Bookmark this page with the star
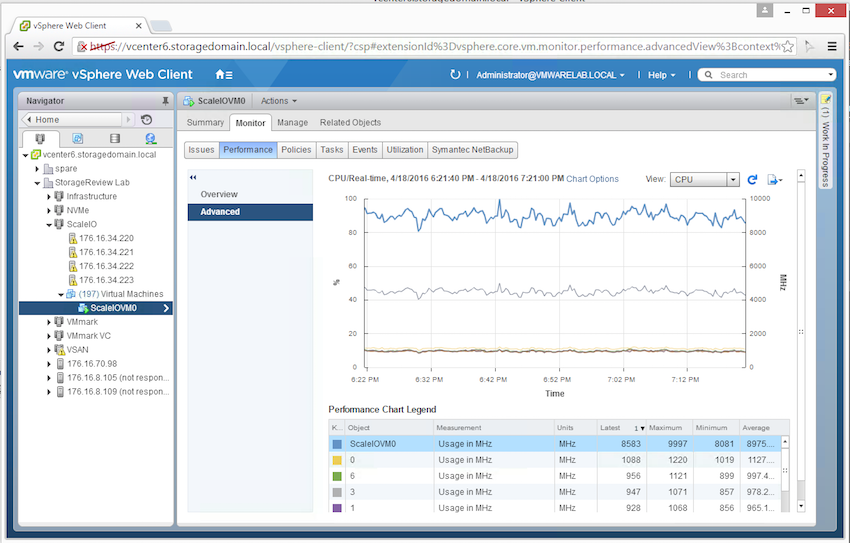The image size is (850, 543). click(x=788, y=47)
